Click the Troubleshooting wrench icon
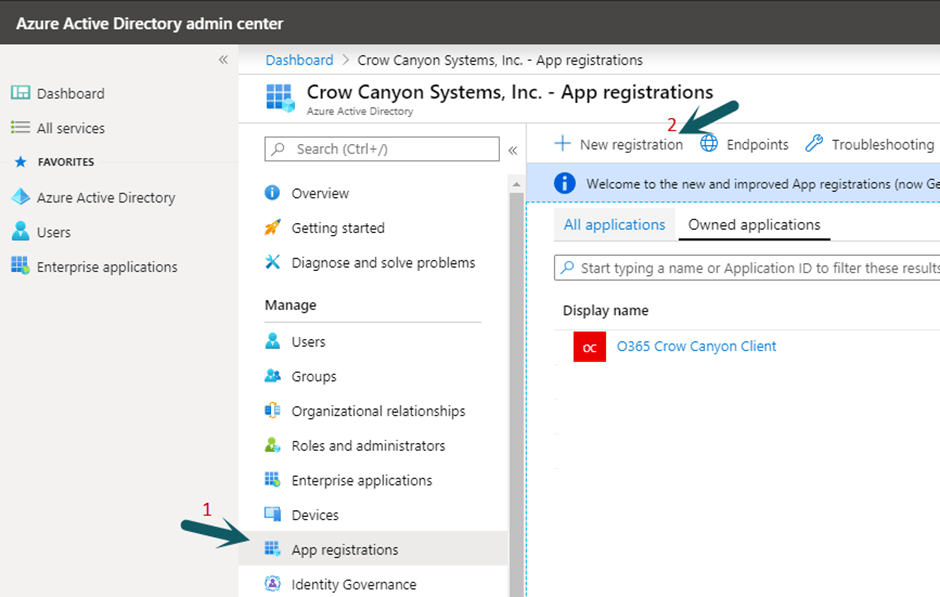The height and width of the screenshot is (597, 940). point(813,144)
